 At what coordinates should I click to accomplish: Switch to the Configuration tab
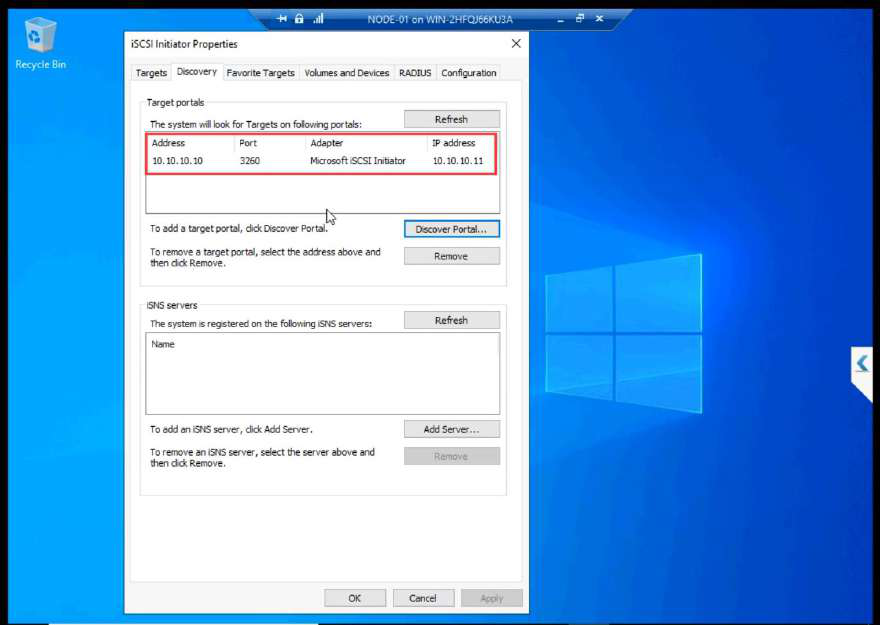(x=469, y=73)
